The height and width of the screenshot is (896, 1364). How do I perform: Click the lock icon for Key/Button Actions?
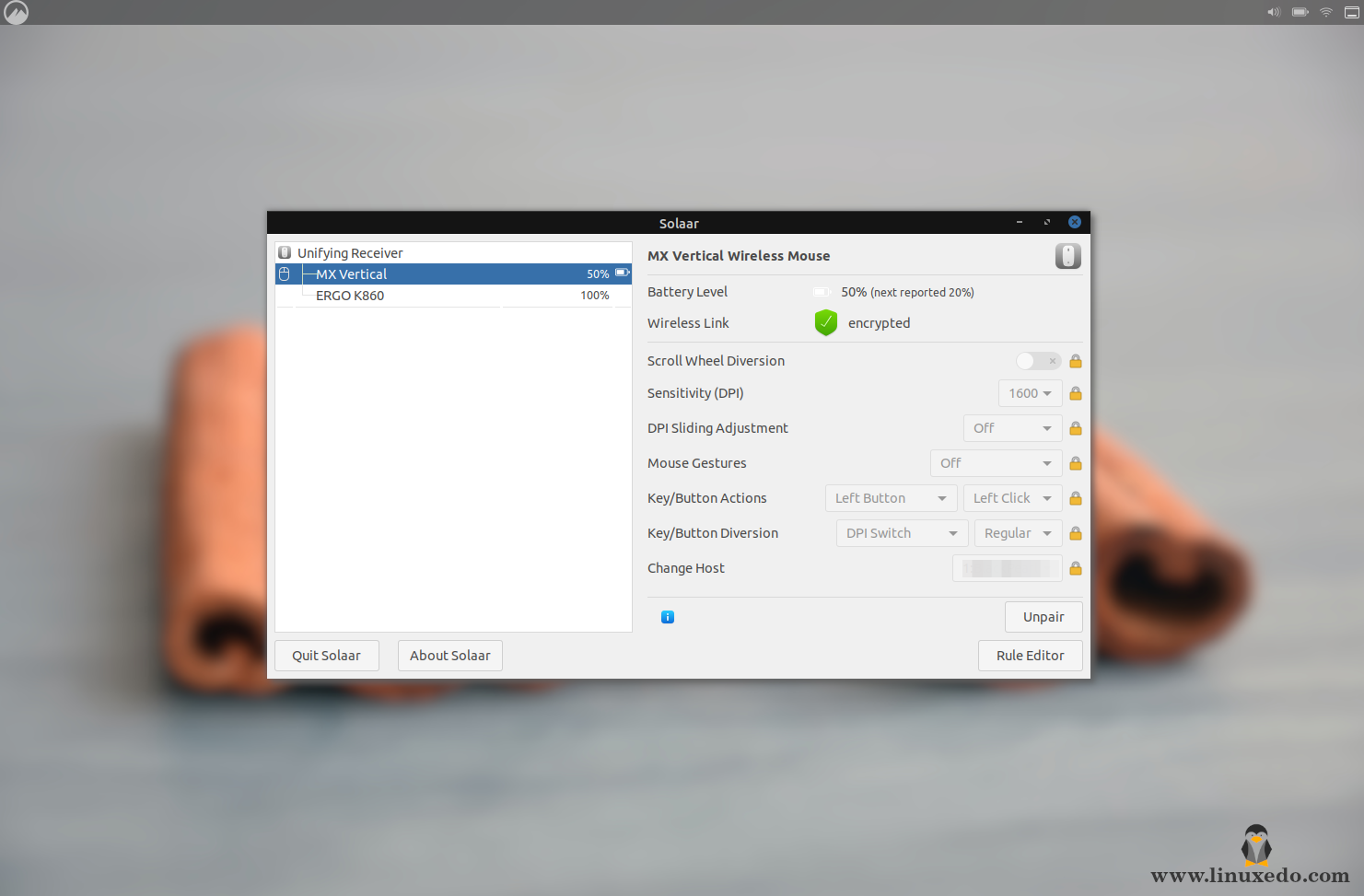click(1075, 498)
